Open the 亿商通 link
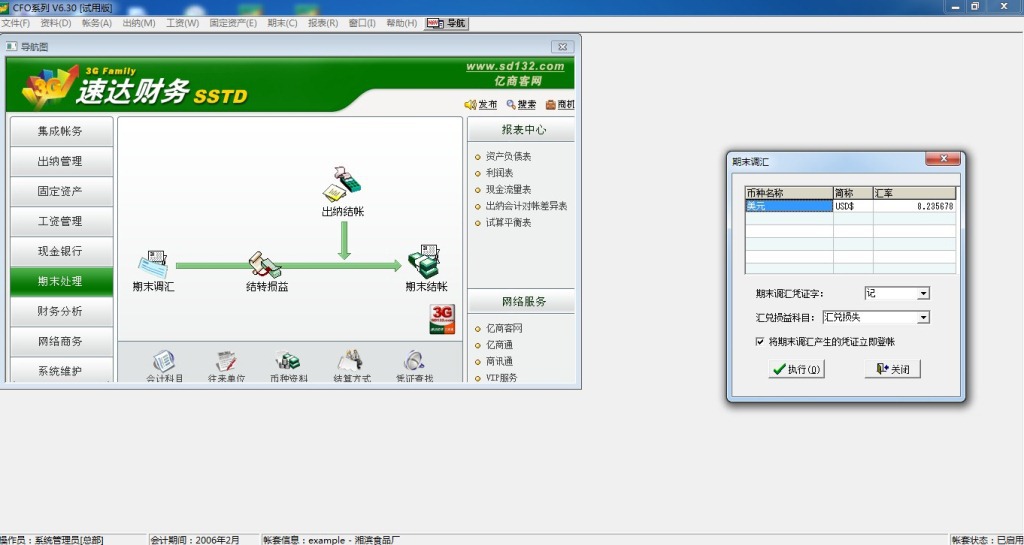The height and width of the screenshot is (545, 1024). [x=500, y=345]
